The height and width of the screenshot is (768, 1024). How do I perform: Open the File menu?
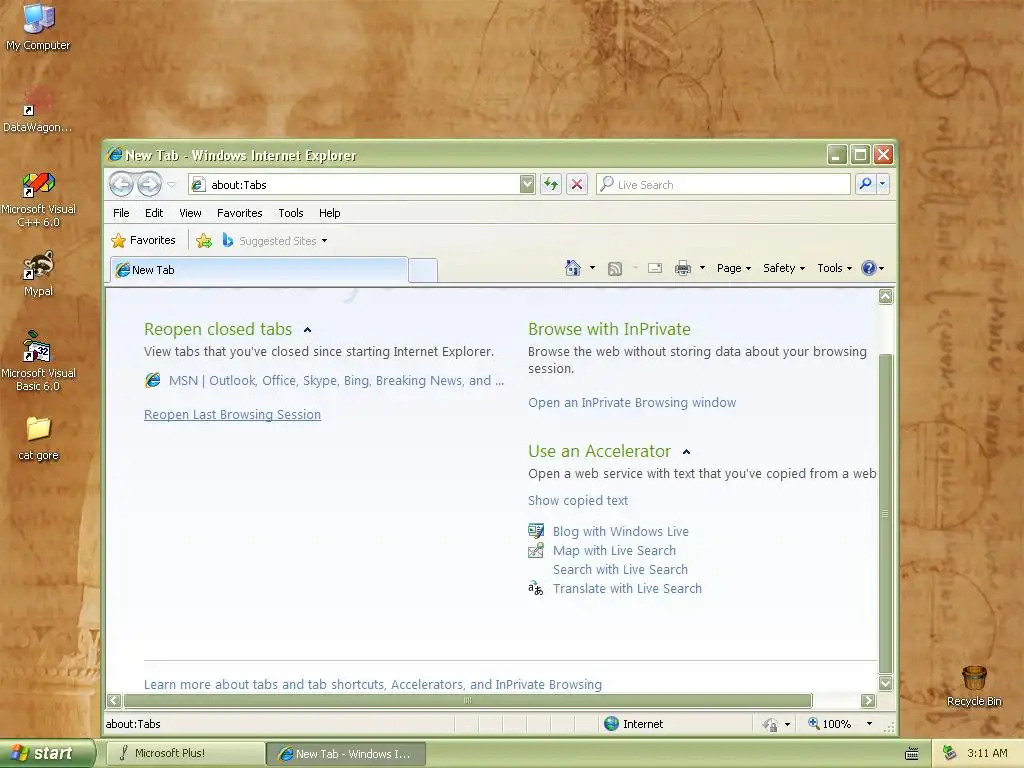point(121,213)
